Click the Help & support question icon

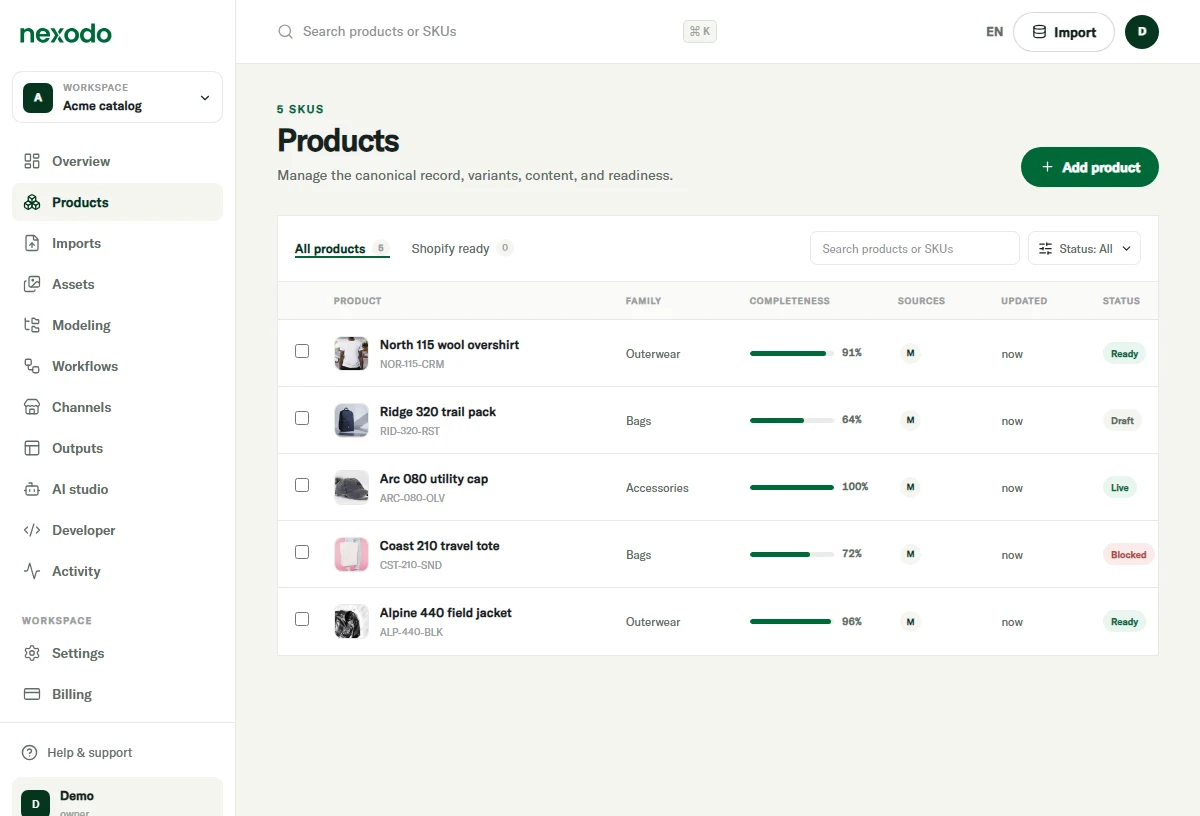[x=29, y=752]
